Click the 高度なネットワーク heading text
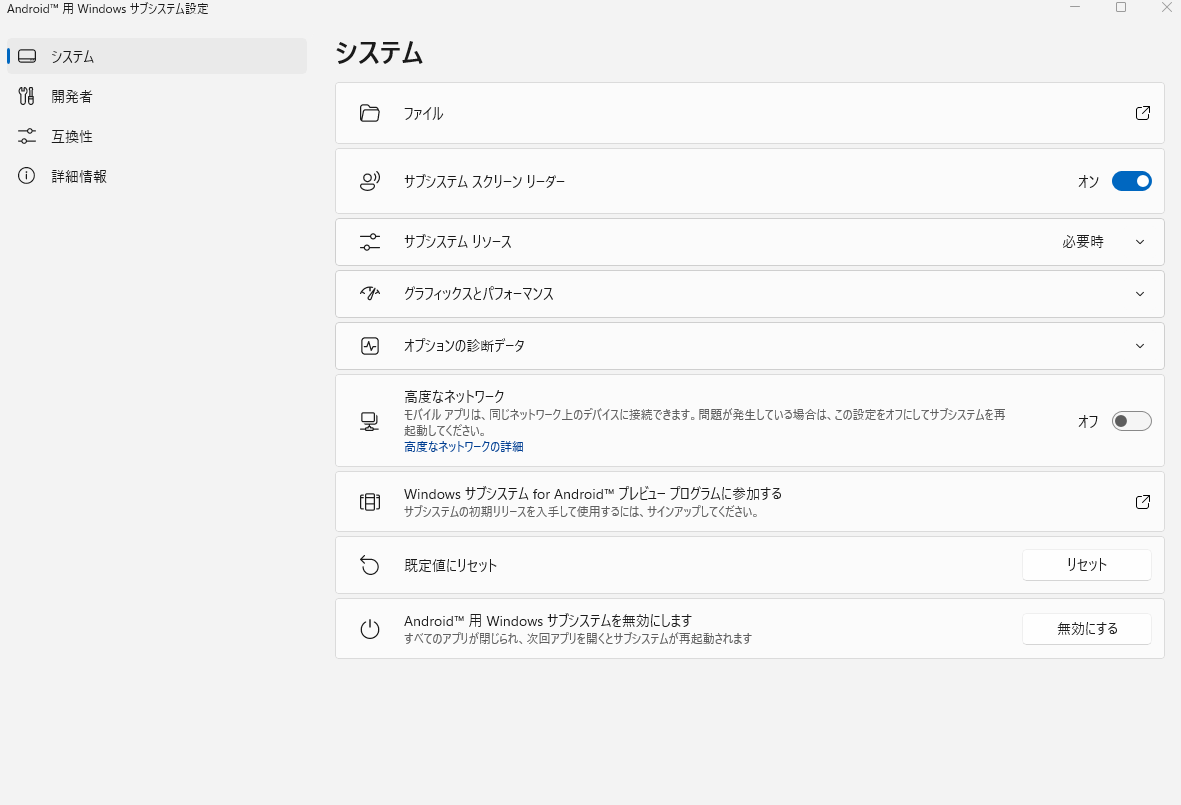 (454, 396)
